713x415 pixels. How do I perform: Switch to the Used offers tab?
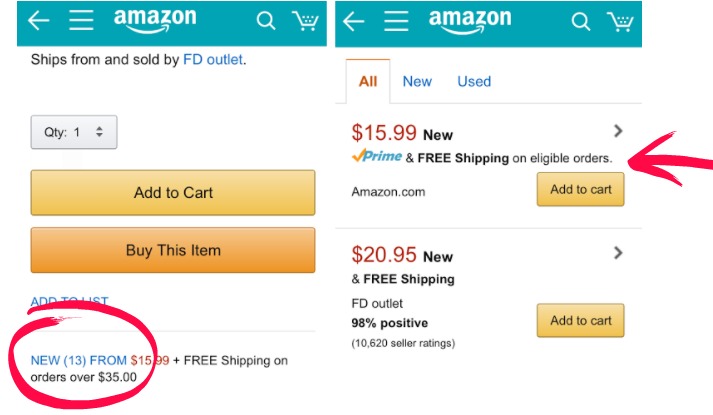tap(474, 82)
